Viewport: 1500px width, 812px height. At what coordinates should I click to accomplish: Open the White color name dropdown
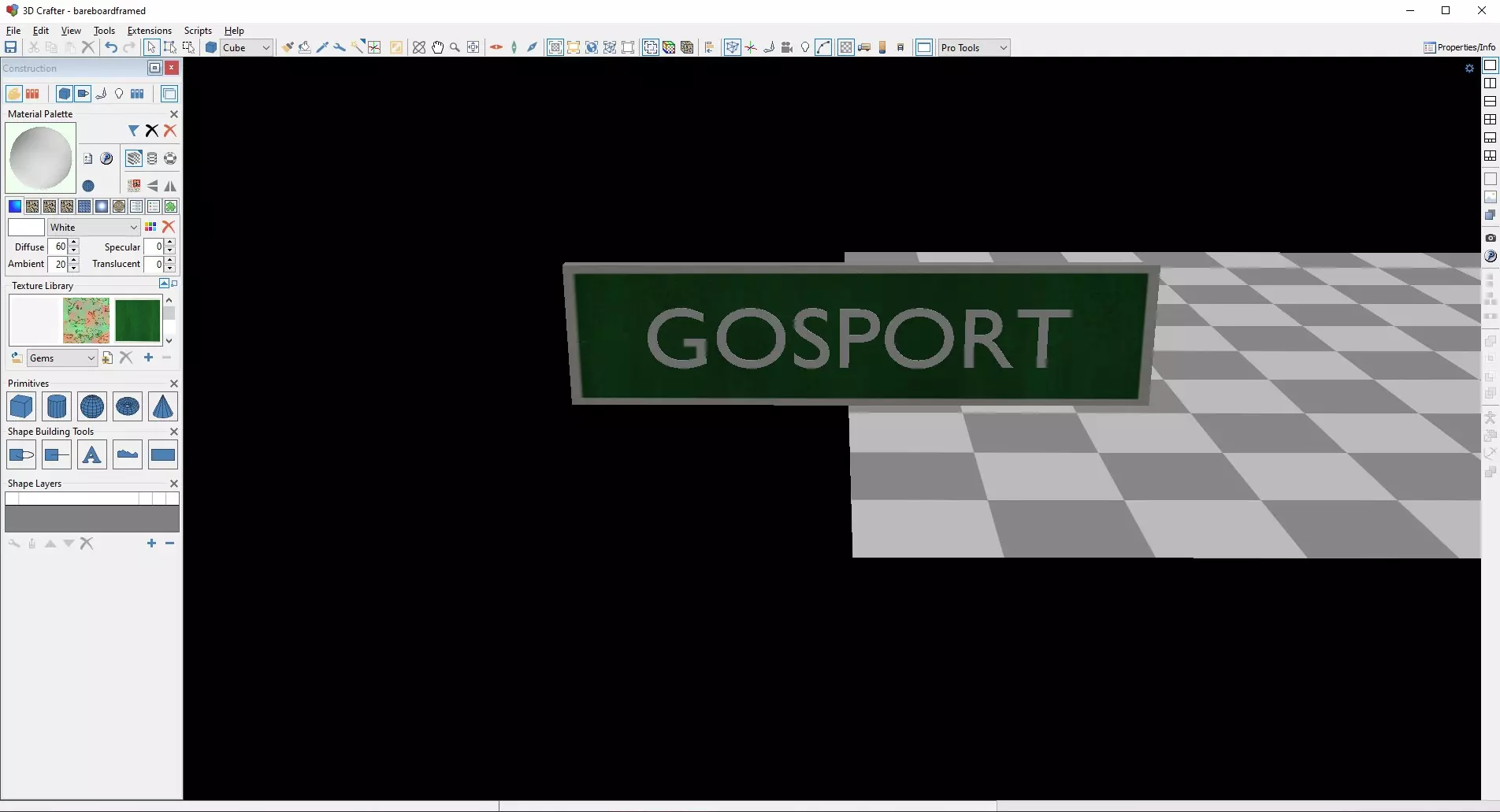[x=94, y=227]
